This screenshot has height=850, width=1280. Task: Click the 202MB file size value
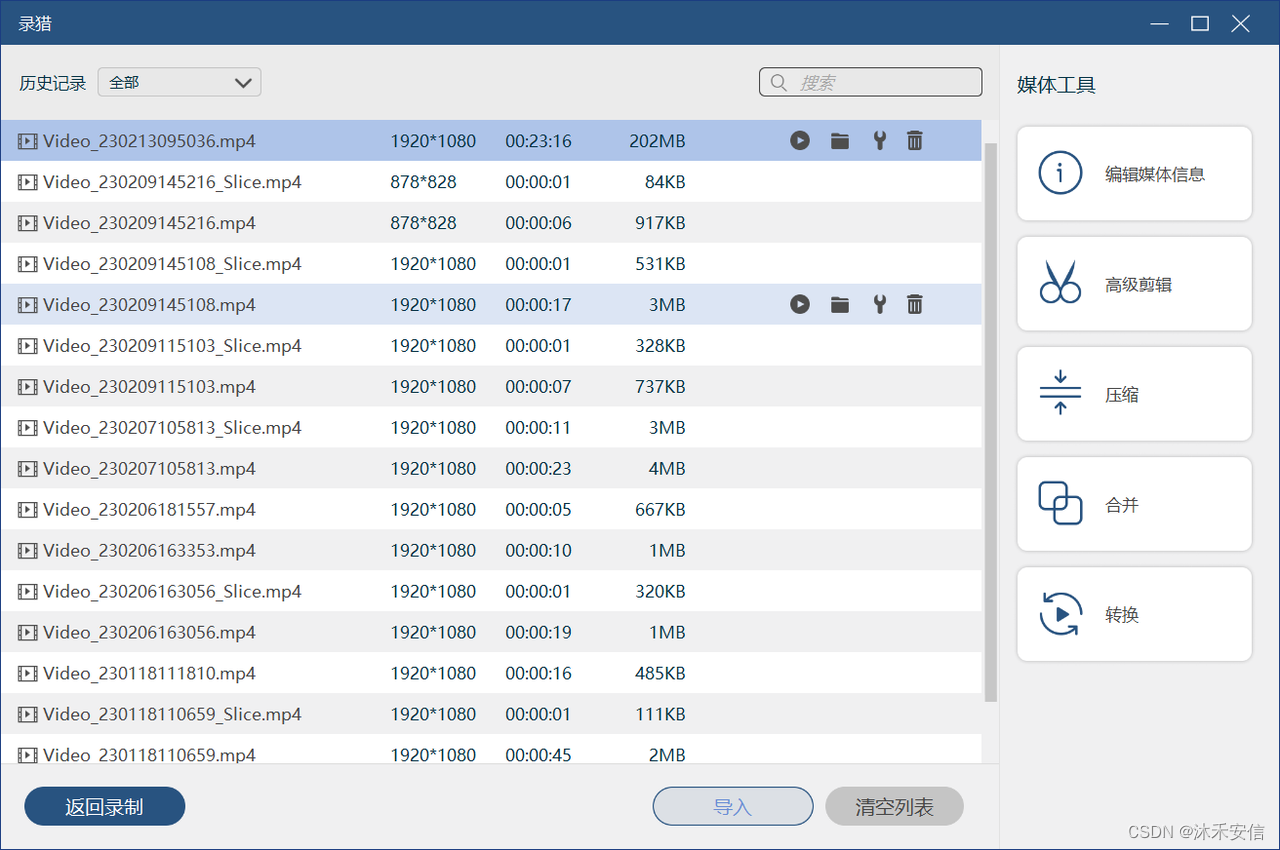[x=657, y=141]
